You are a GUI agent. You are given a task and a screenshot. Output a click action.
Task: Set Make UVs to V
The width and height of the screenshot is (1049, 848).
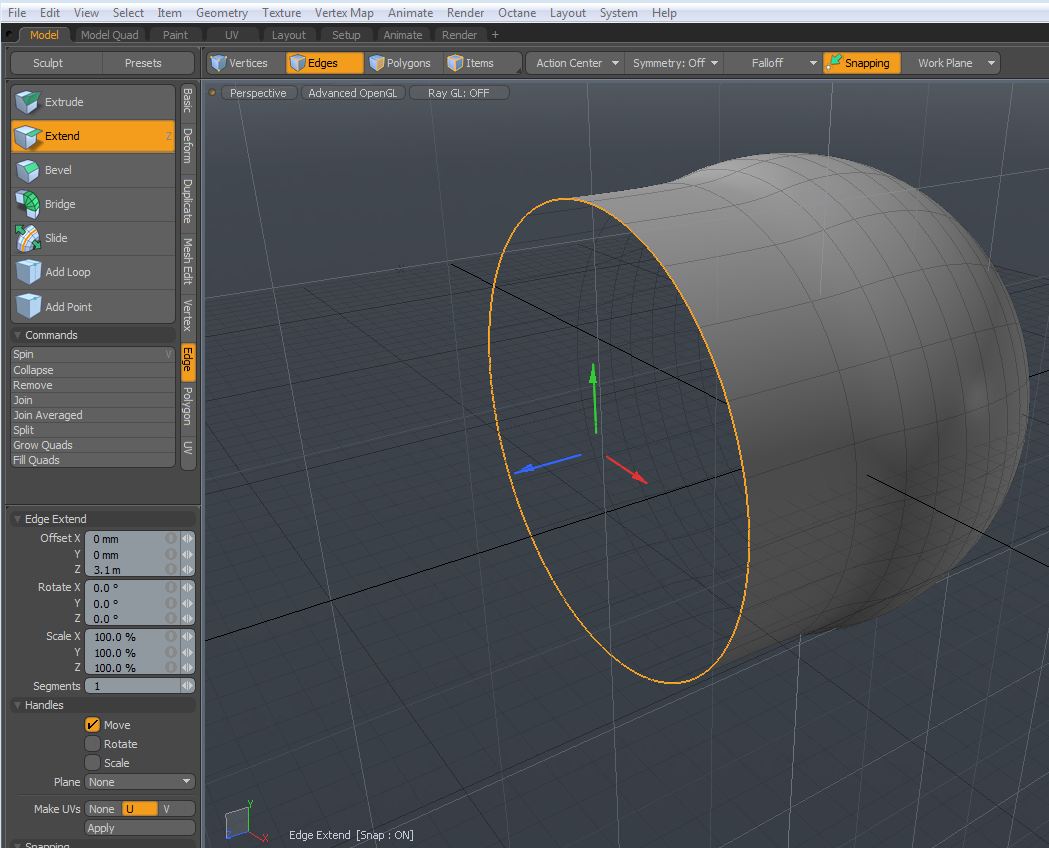coord(176,809)
